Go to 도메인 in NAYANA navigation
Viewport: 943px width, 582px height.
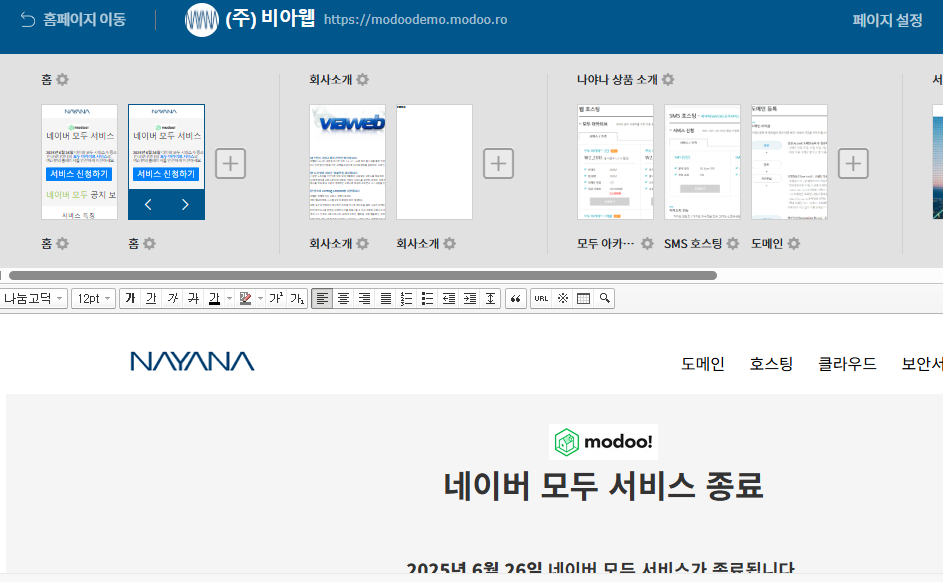702,364
